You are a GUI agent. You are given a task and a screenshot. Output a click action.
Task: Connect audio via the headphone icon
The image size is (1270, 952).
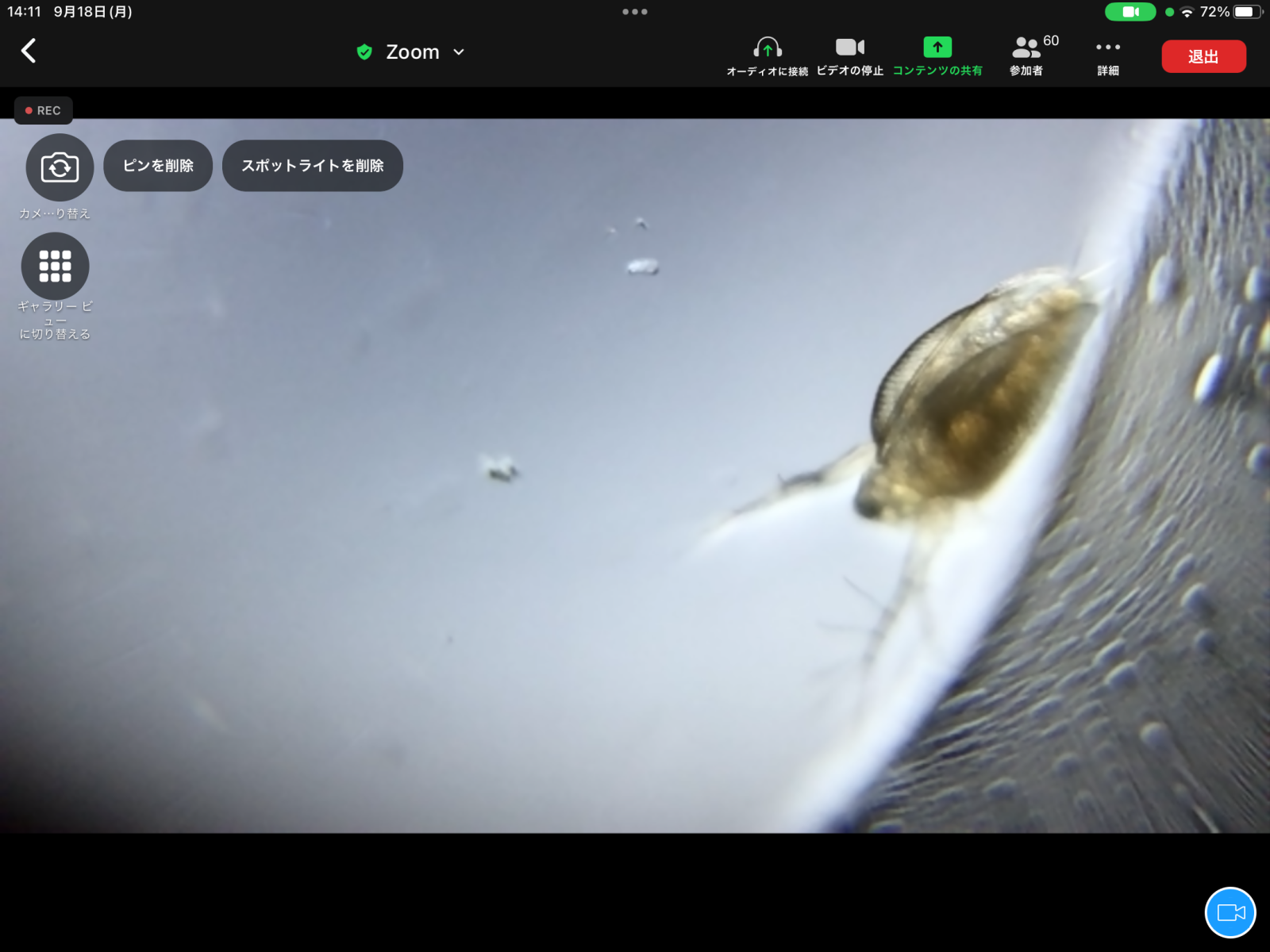tap(767, 48)
